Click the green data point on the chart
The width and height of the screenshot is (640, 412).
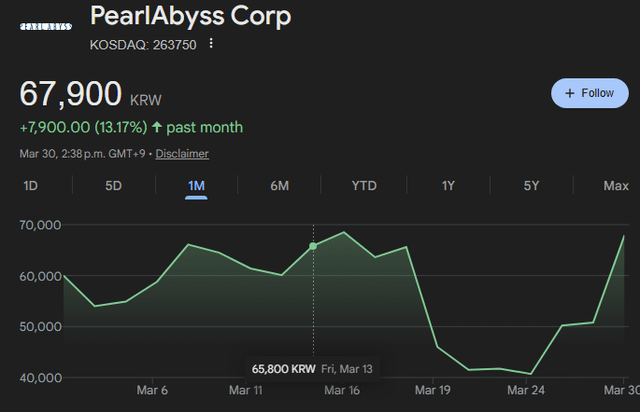[313, 246]
